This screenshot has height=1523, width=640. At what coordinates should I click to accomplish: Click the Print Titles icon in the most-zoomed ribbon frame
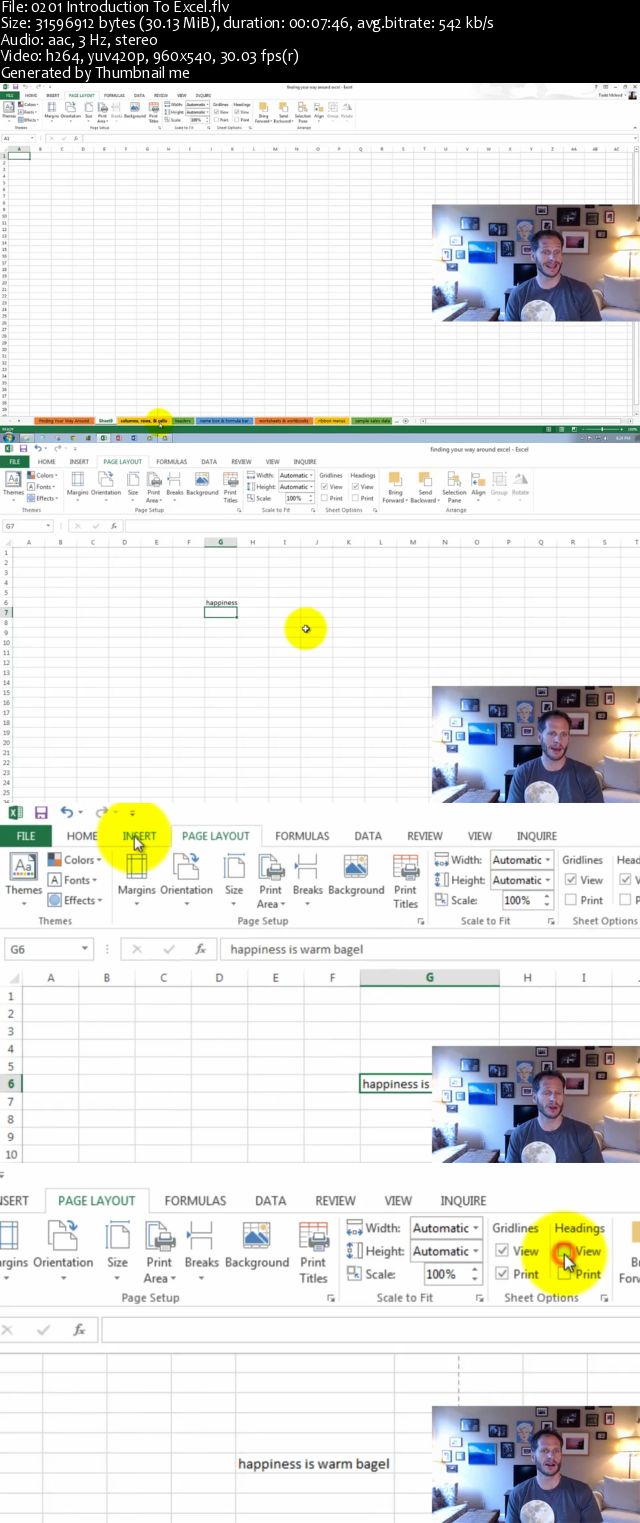click(314, 1237)
